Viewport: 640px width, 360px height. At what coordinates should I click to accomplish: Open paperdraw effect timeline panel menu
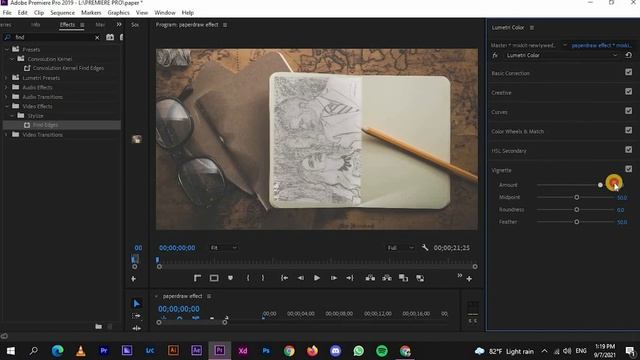tap(209, 296)
